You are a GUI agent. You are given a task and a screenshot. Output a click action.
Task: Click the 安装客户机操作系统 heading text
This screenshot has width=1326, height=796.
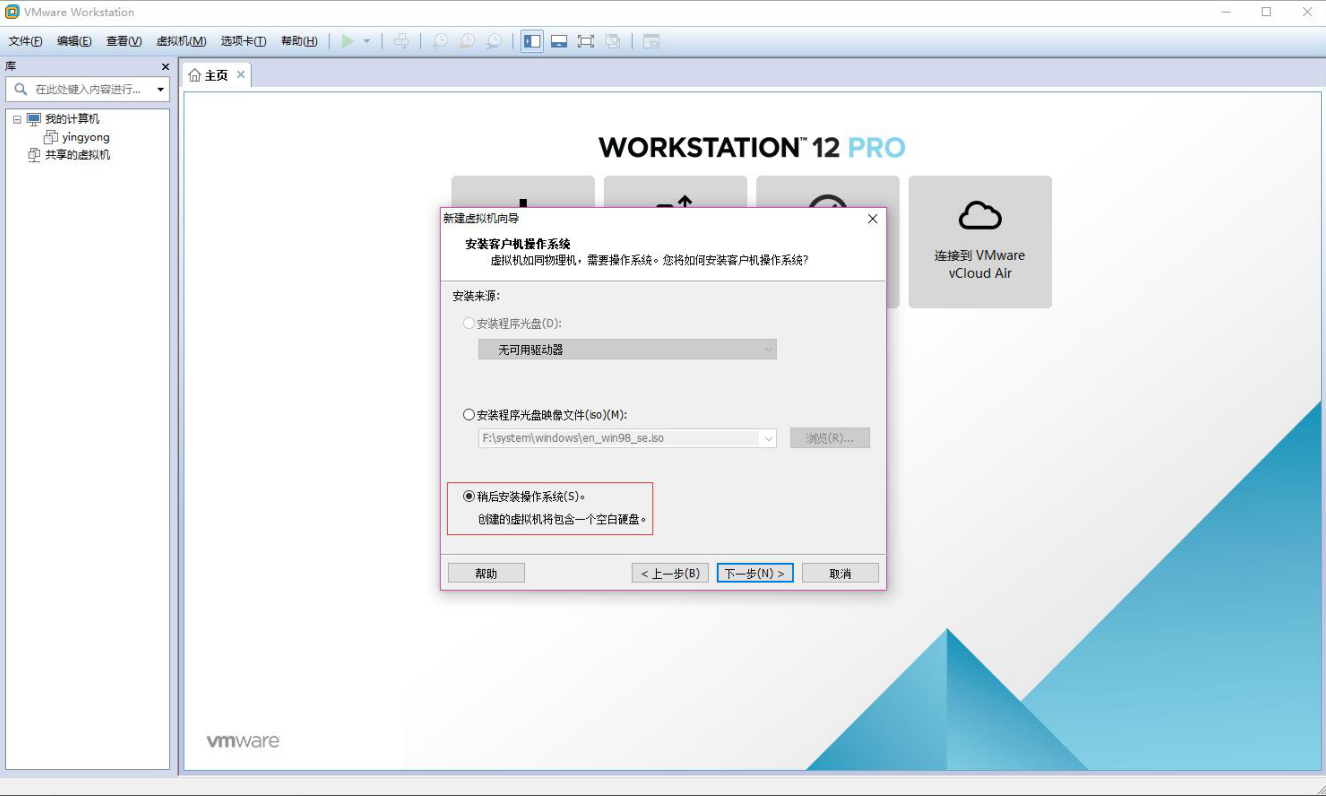518,244
